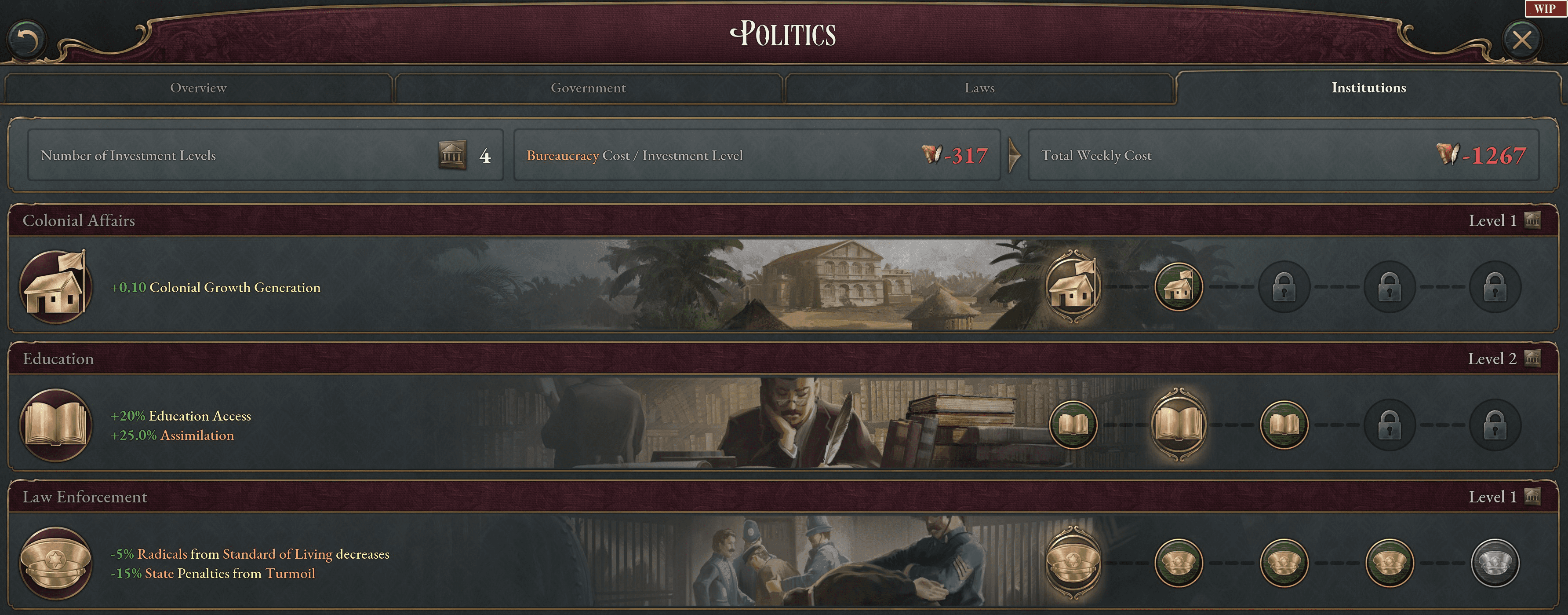This screenshot has width=1568, height=615.
Task: Lower Education to investment level 1
Action: tap(1073, 425)
